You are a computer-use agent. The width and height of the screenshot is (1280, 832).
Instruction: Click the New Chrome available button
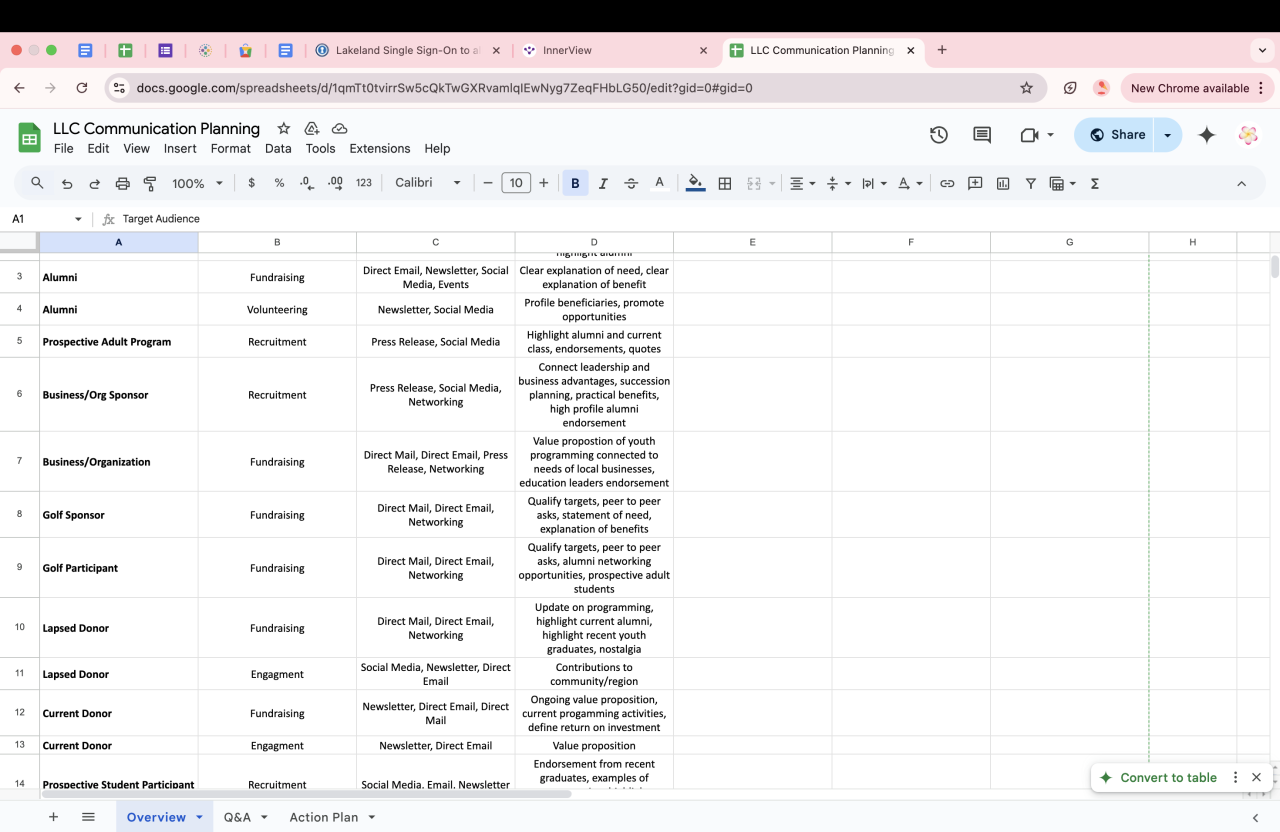click(x=1189, y=88)
